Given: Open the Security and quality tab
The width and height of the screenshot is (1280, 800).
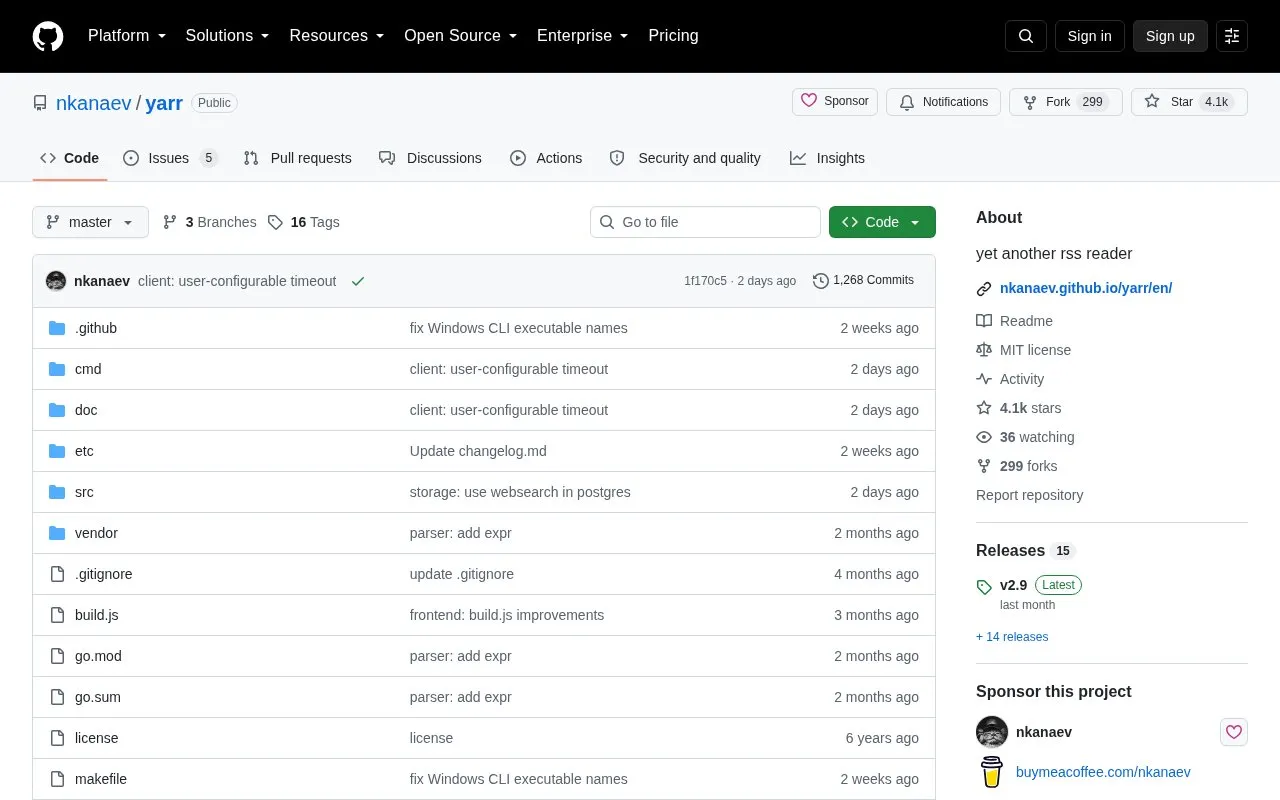Looking at the screenshot, I should [685, 158].
